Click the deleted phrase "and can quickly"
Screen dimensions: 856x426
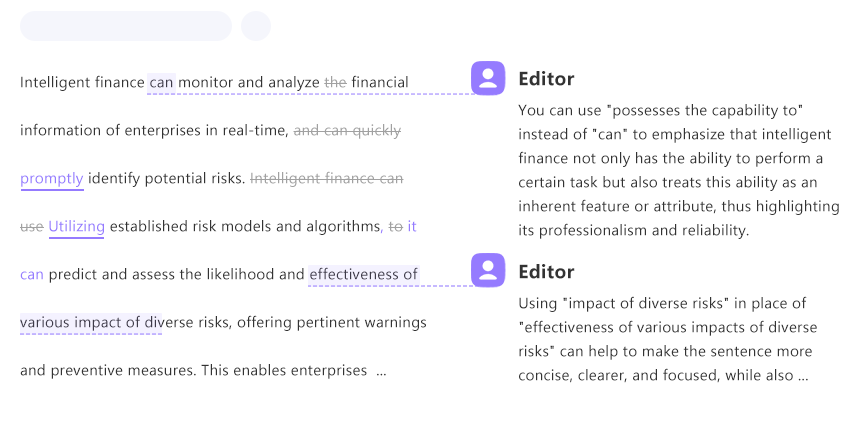pos(347,131)
